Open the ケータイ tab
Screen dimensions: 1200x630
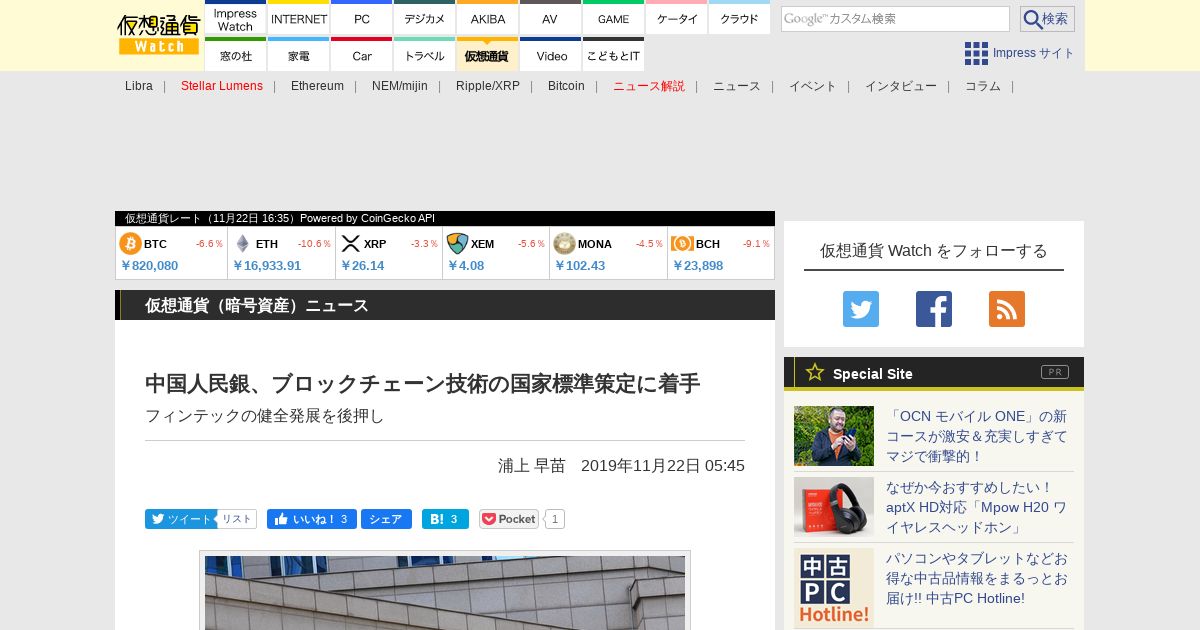(677, 19)
